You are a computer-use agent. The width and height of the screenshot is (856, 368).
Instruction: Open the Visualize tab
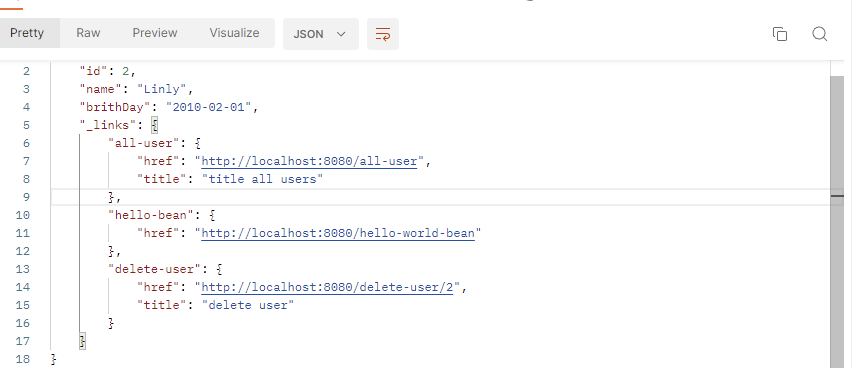pyautogui.click(x=234, y=33)
